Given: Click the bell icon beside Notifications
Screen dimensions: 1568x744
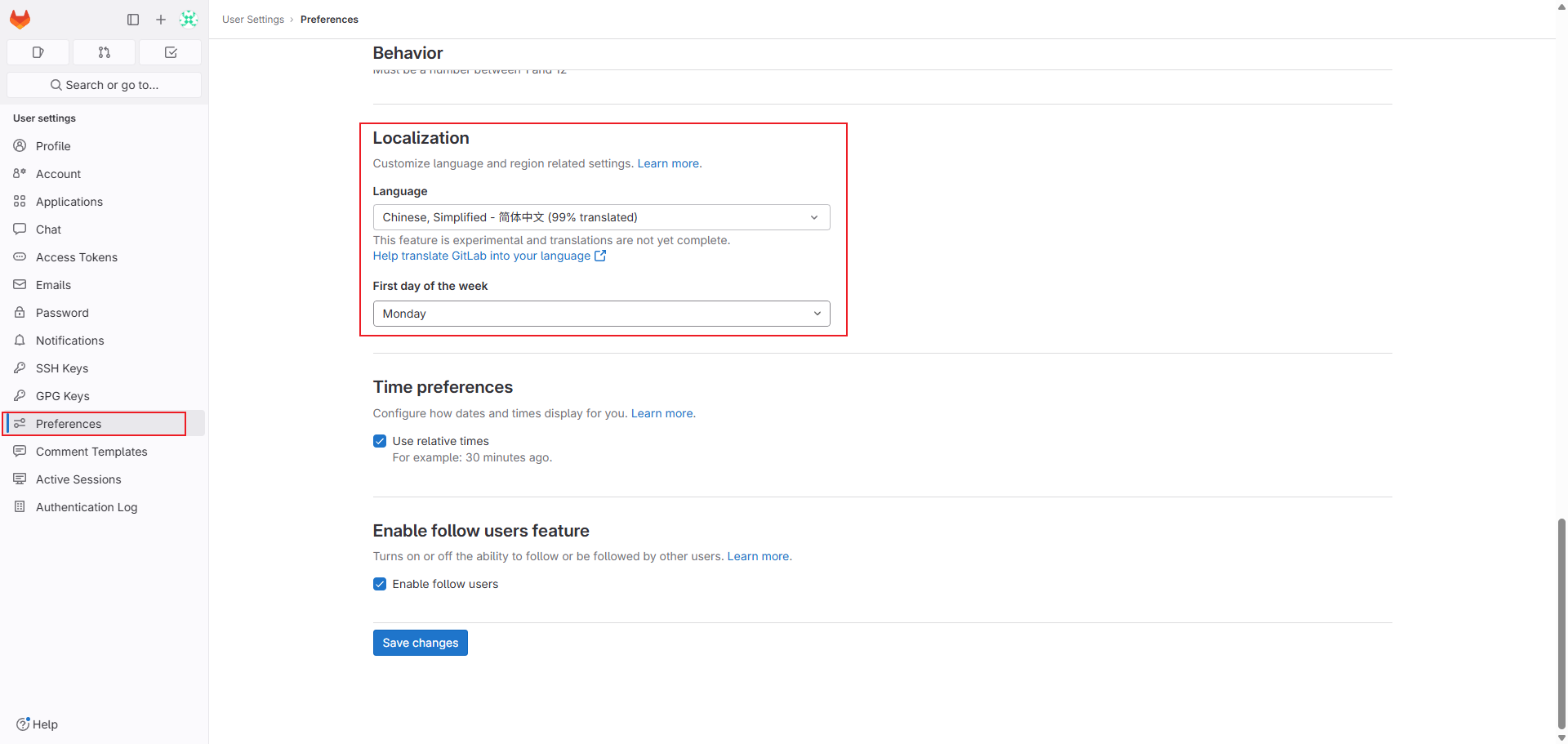Looking at the screenshot, I should tap(19, 340).
